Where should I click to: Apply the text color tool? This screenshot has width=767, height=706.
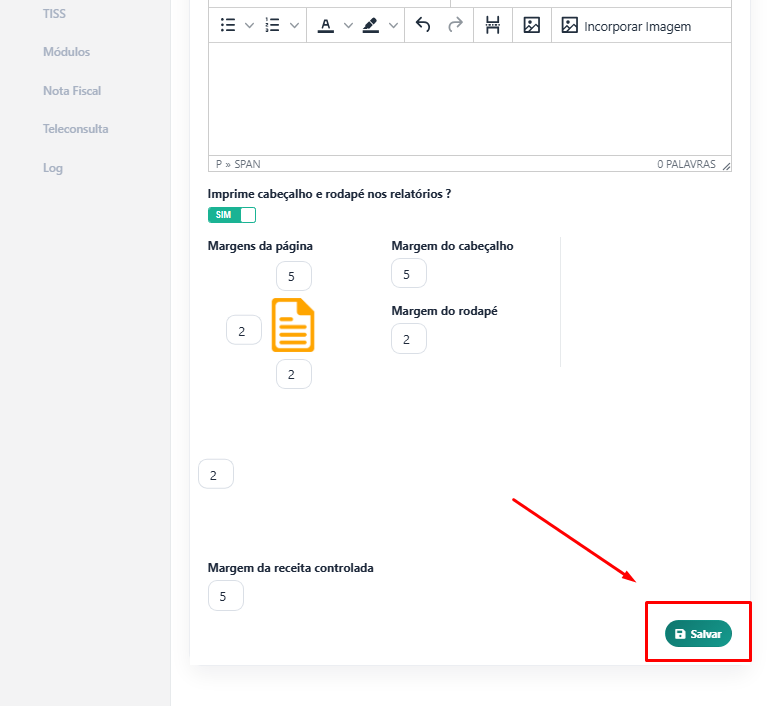click(x=325, y=26)
